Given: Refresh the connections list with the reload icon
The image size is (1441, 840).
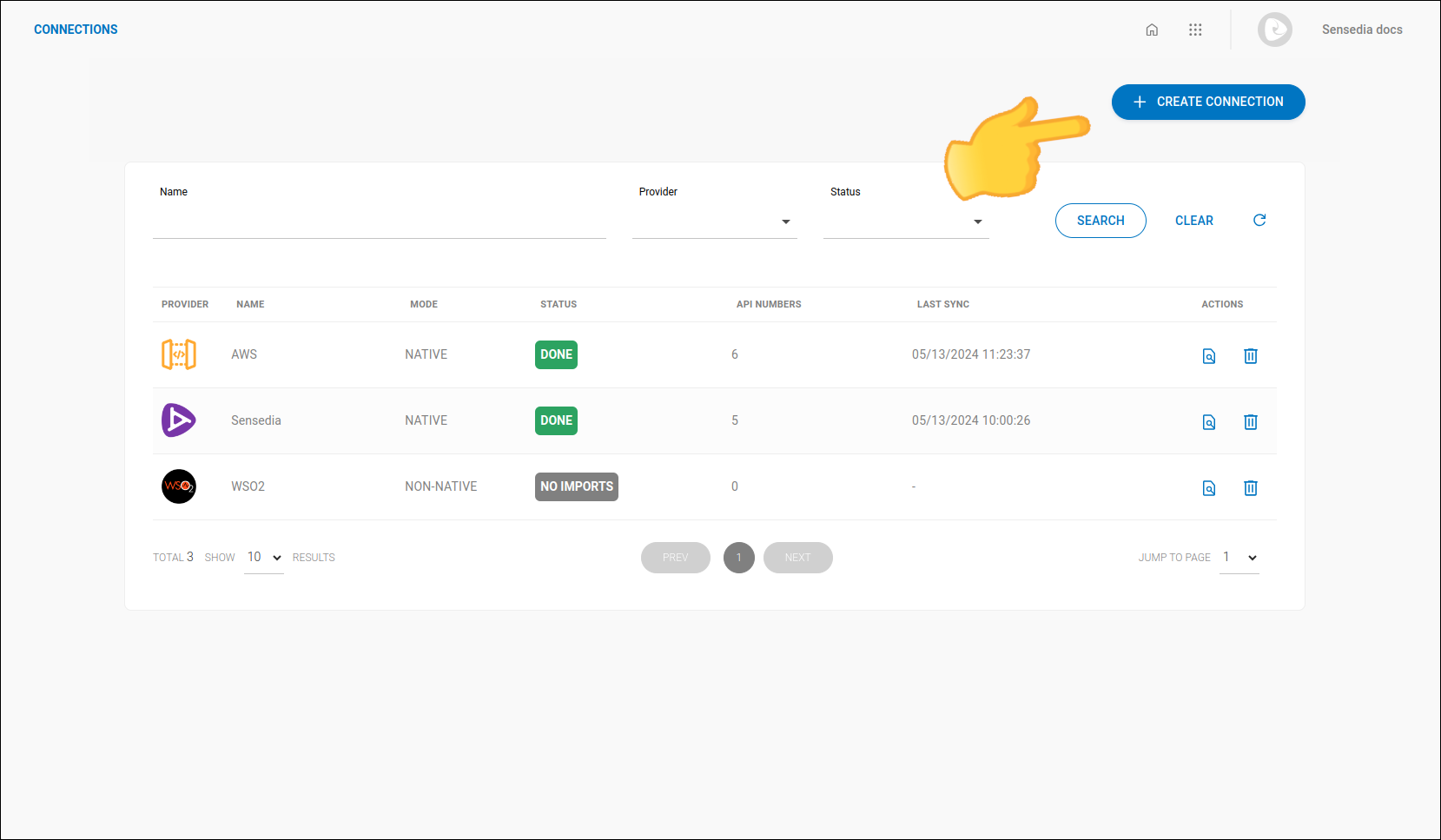Looking at the screenshot, I should click(1259, 220).
